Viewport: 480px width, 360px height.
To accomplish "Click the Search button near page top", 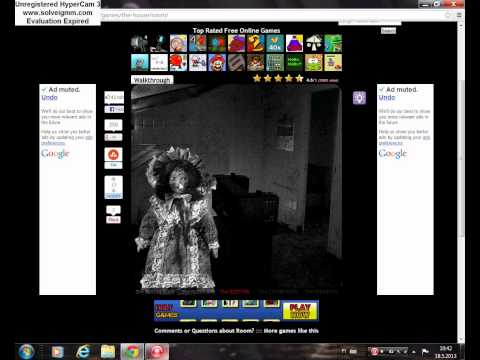I will [388, 31].
